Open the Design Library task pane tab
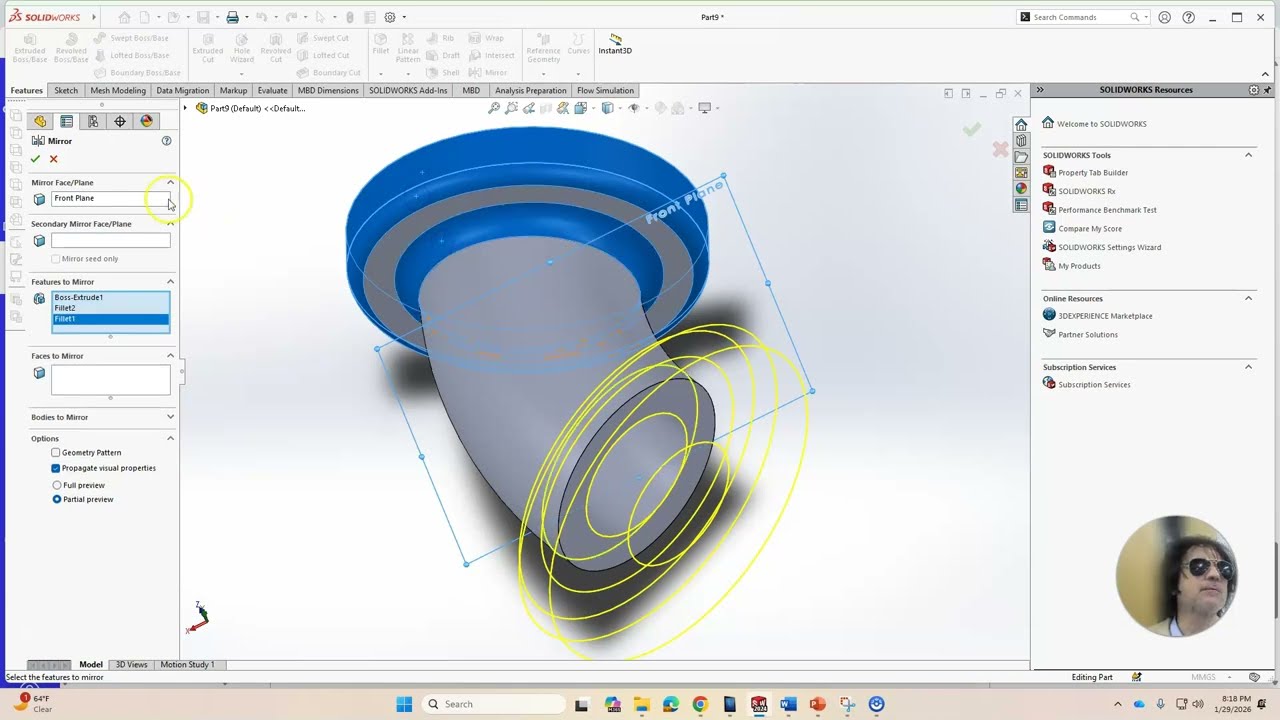 pyautogui.click(x=1021, y=141)
